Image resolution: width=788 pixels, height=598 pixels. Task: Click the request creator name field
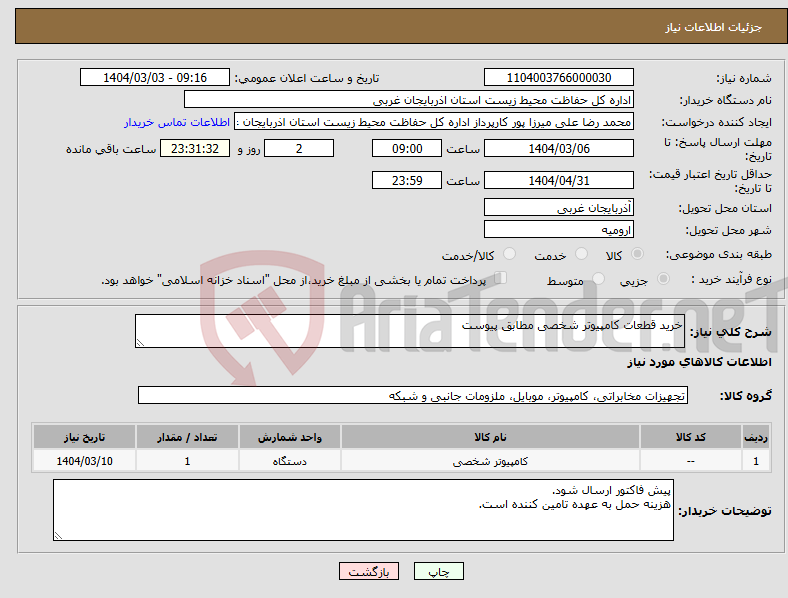tap(434, 122)
